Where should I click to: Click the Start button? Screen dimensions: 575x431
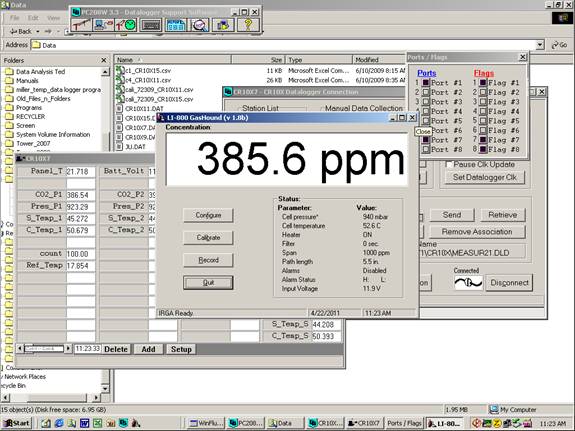tap(17, 423)
